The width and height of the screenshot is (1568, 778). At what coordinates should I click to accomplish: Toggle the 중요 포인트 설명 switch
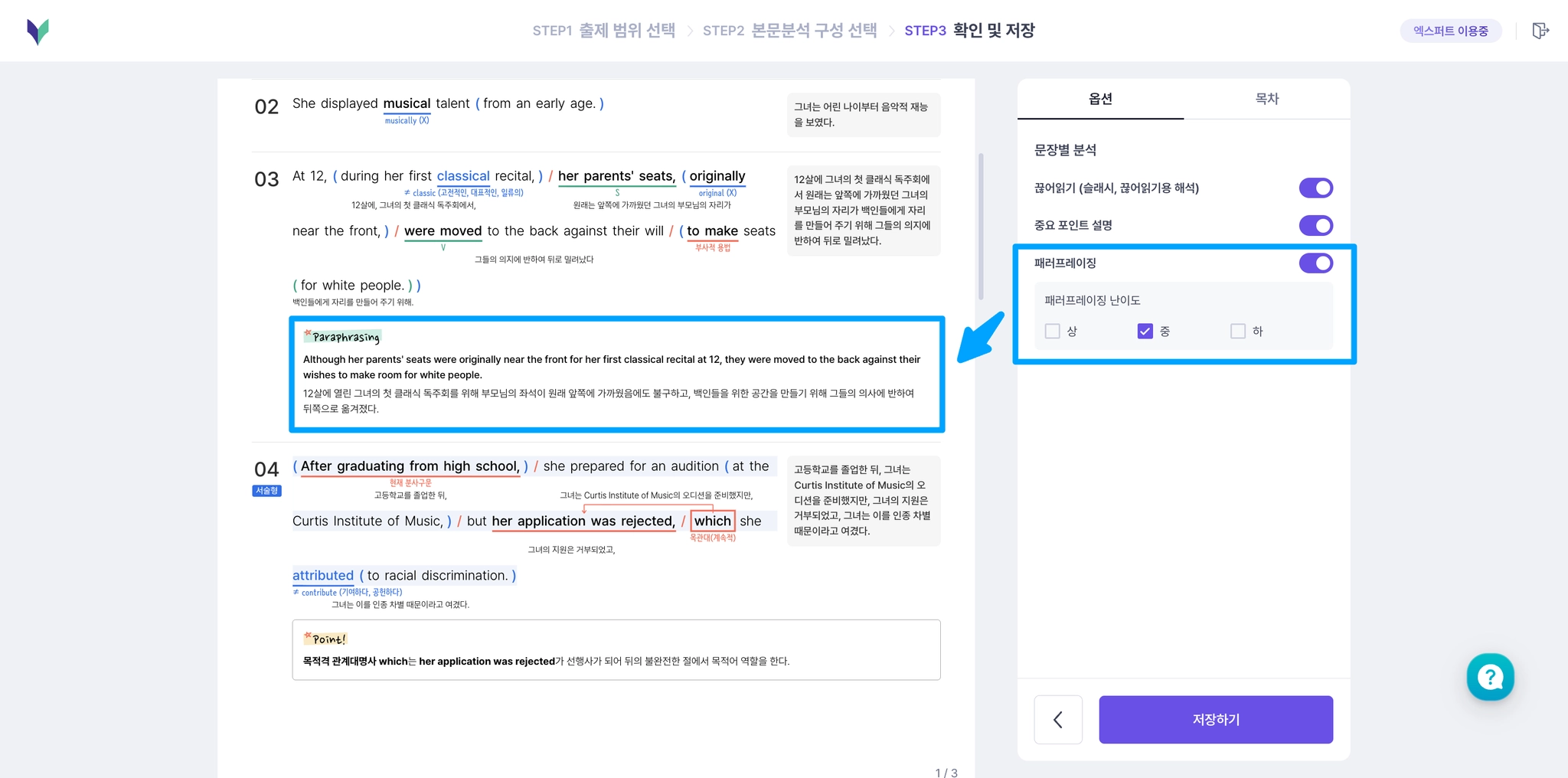tap(1316, 226)
